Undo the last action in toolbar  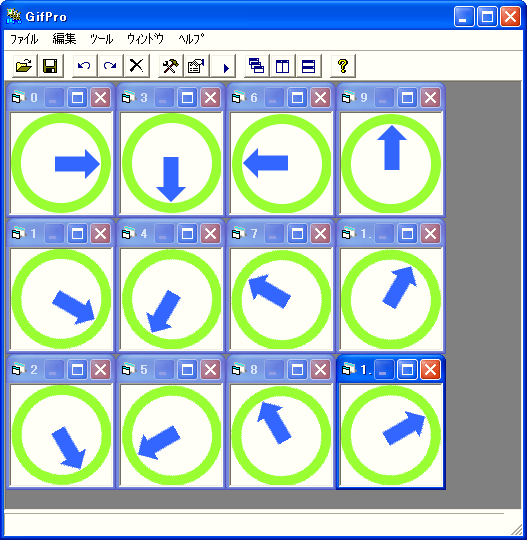click(x=84, y=65)
